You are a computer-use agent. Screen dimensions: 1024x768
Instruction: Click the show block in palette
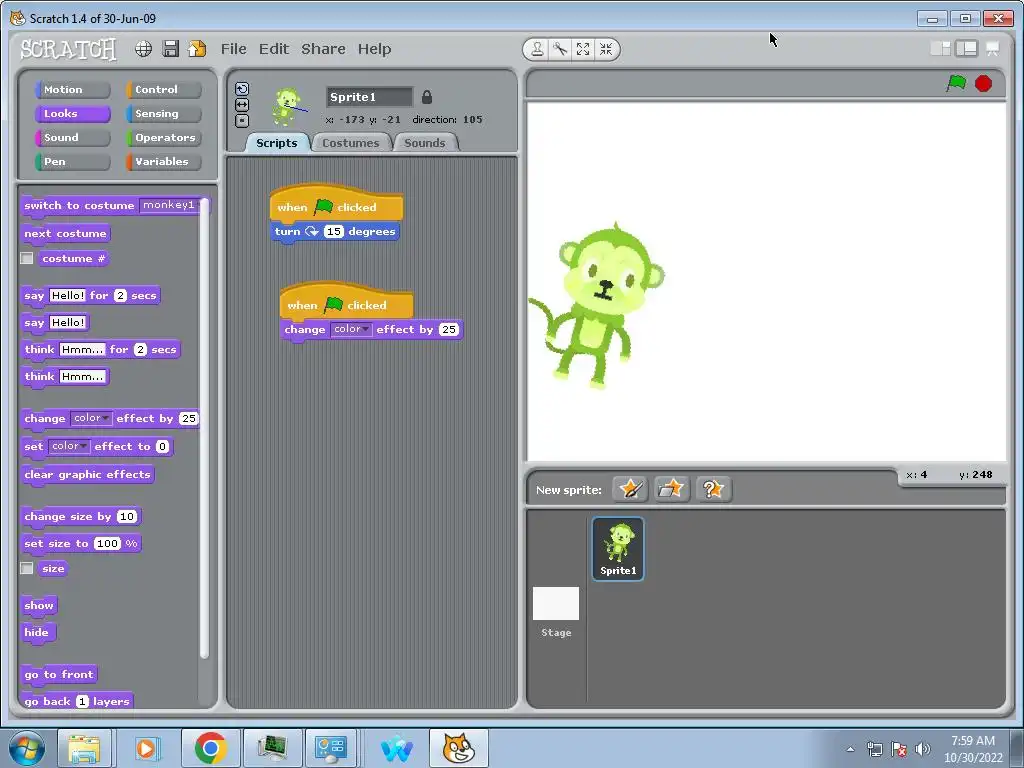click(x=39, y=605)
